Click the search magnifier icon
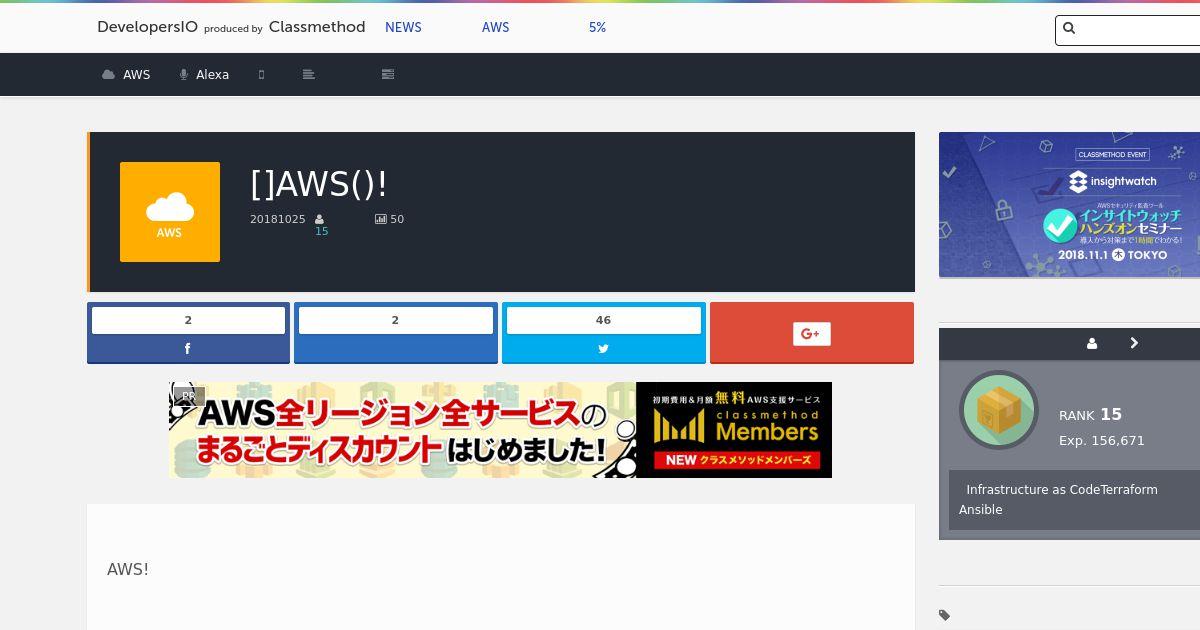Image resolution: width=1200 pixels, height=630 pixels. (x=1069, y=29)
